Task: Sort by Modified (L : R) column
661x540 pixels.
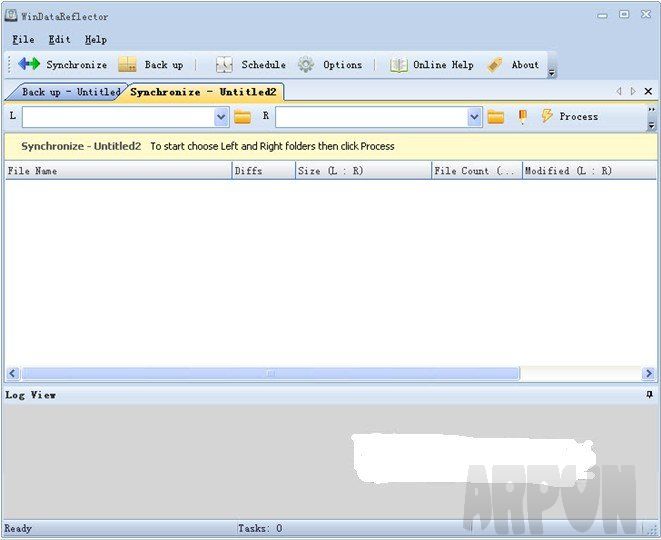Action: pyautogui.click(x=589, y=171)
